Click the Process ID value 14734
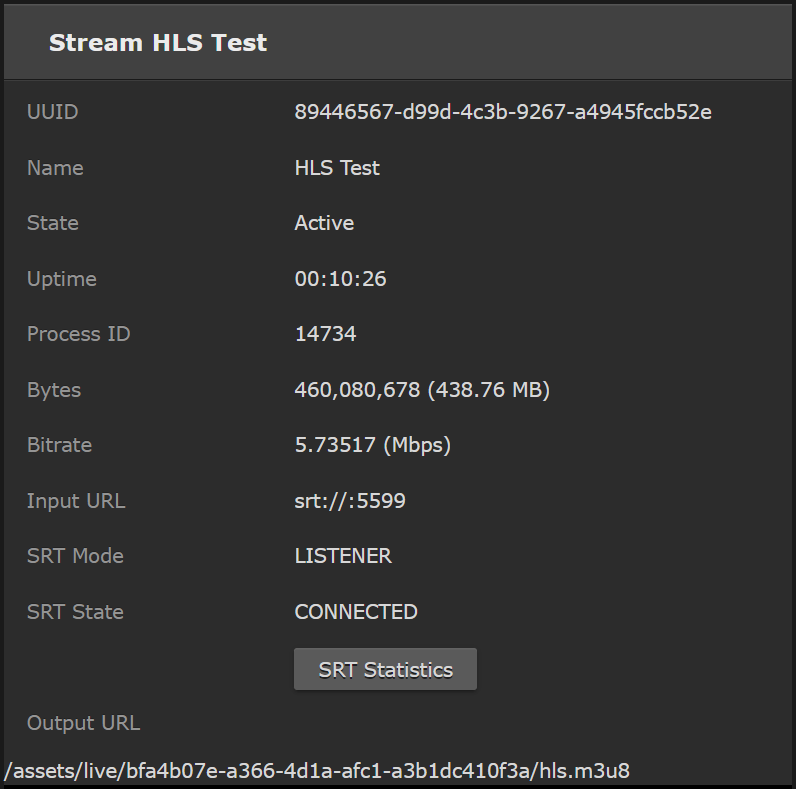The width and height of the screenshot is (796, 789). [x=325, y=334]
